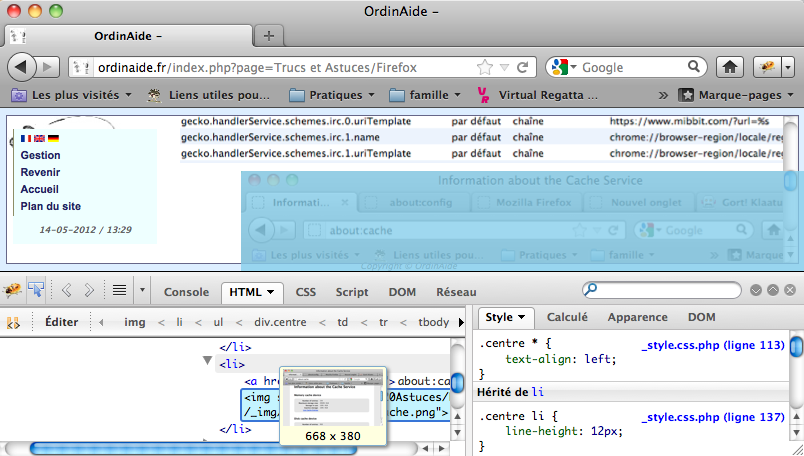Switch to the DOM panel
The image size is (804, 456).
coord(402,292)
